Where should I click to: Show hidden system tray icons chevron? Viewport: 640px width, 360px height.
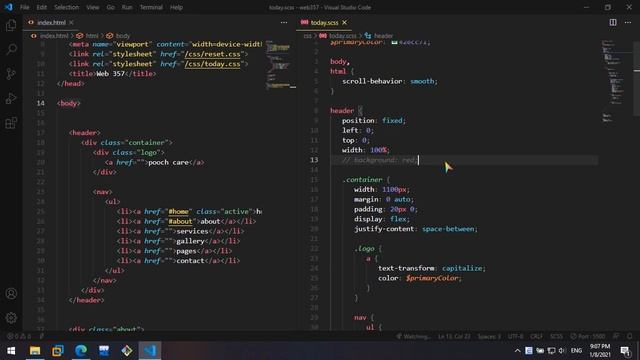[517, 351]
